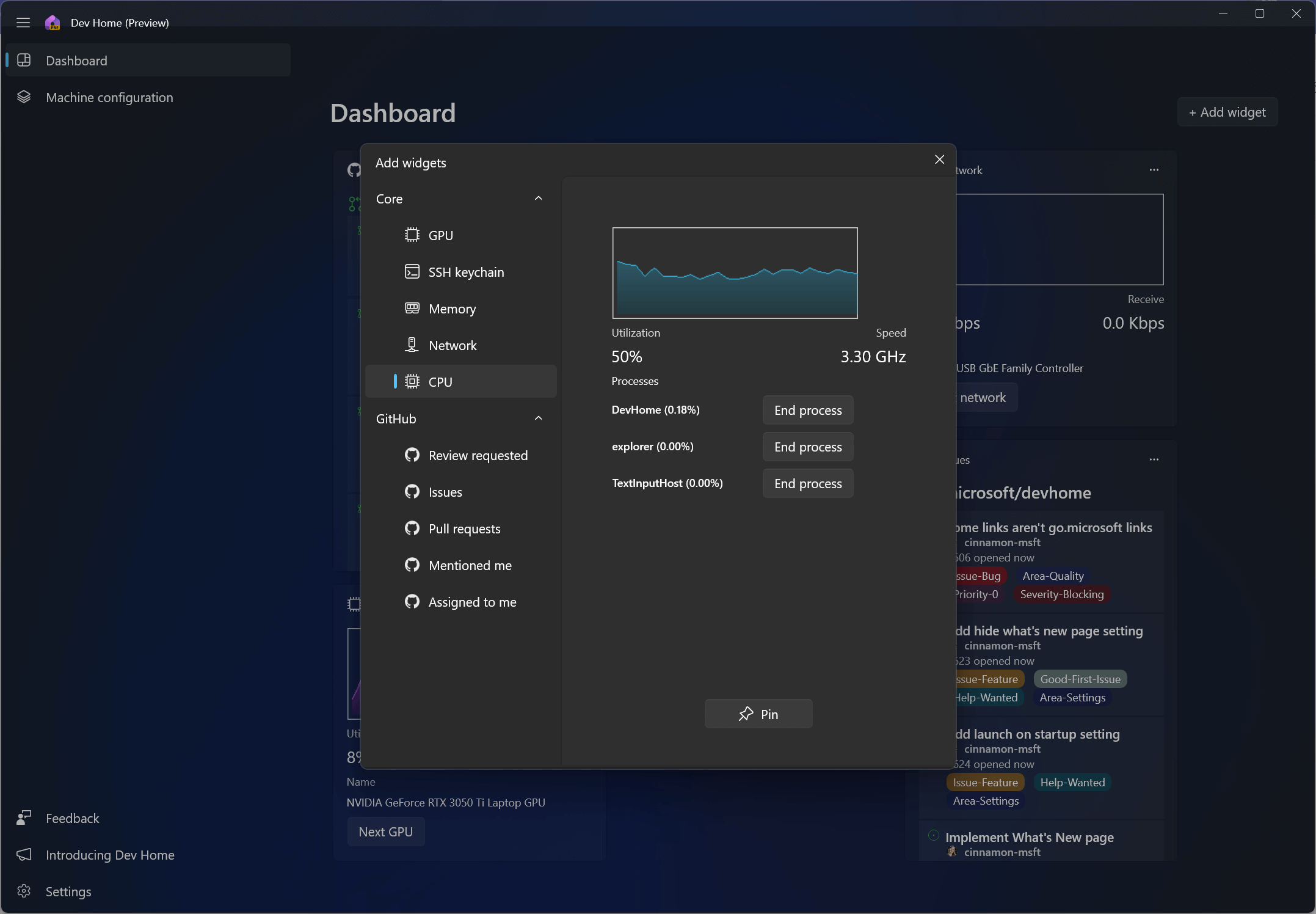The image size is (1316, 914).
Task: Toggle Introducing Dev Home section
Action: tap(109, 854)
